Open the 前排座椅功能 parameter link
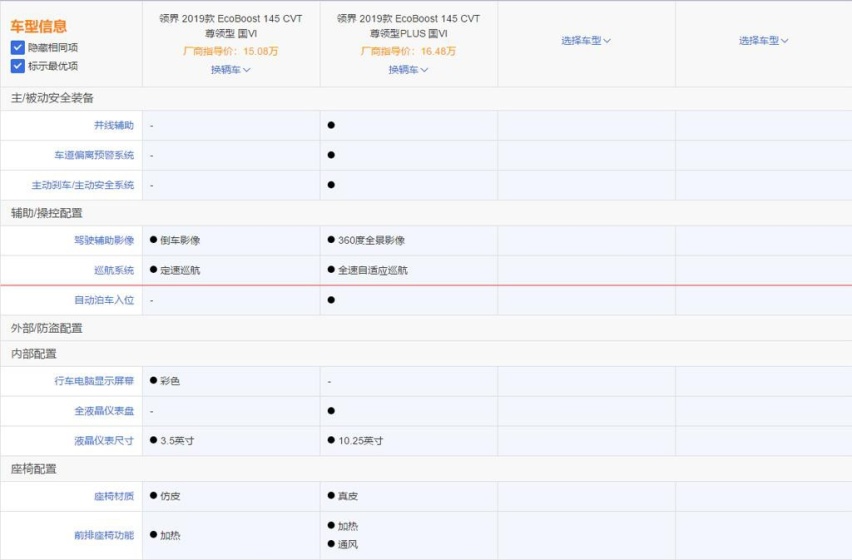The width and height of the screenshot is (852, 560). 104,536
